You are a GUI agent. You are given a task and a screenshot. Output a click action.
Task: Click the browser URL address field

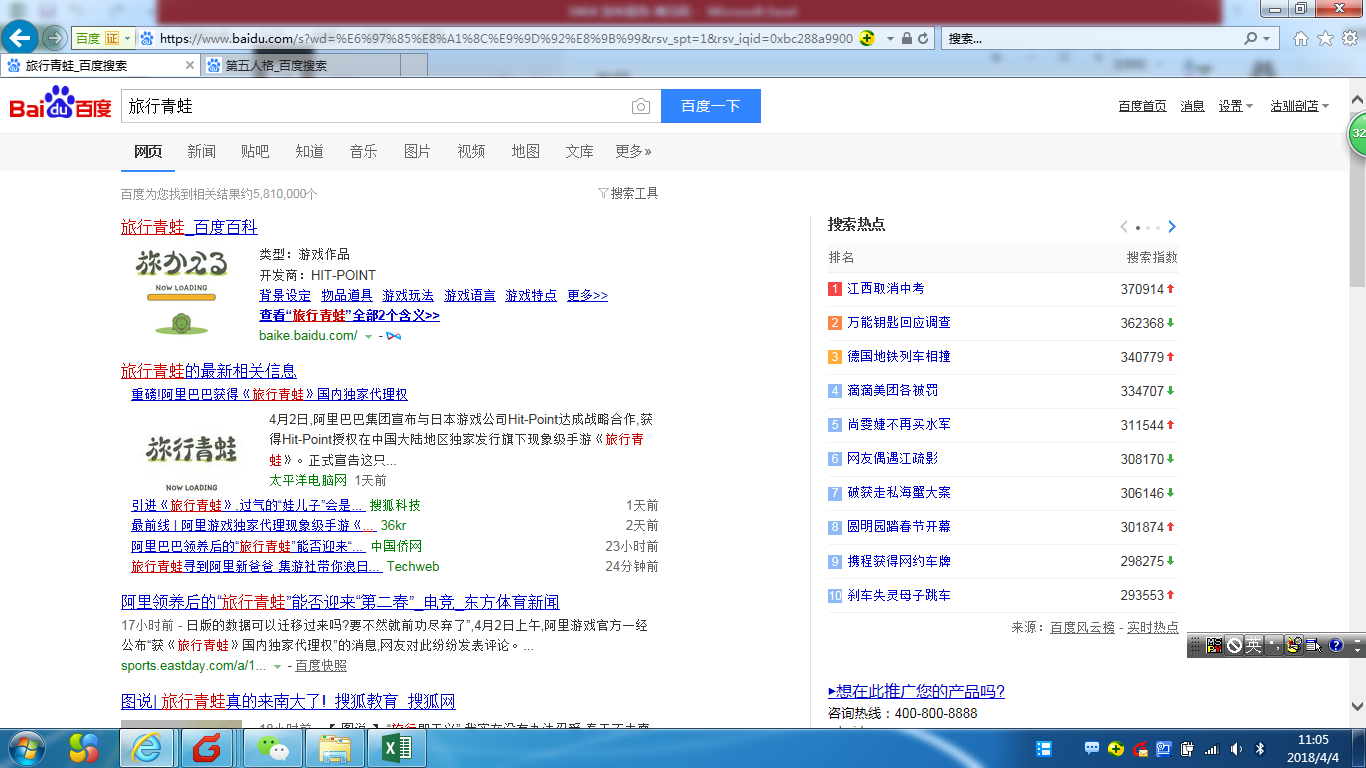click(x=507, y=38)
